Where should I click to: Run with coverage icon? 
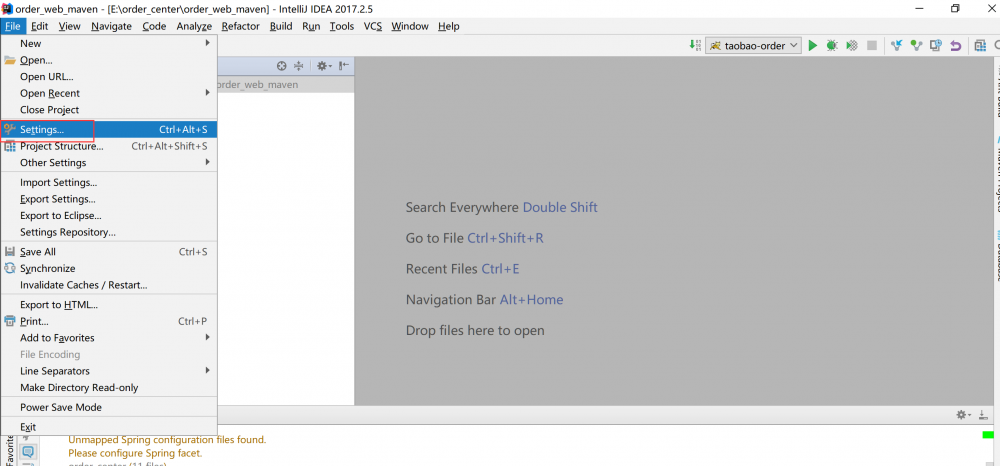851,46
